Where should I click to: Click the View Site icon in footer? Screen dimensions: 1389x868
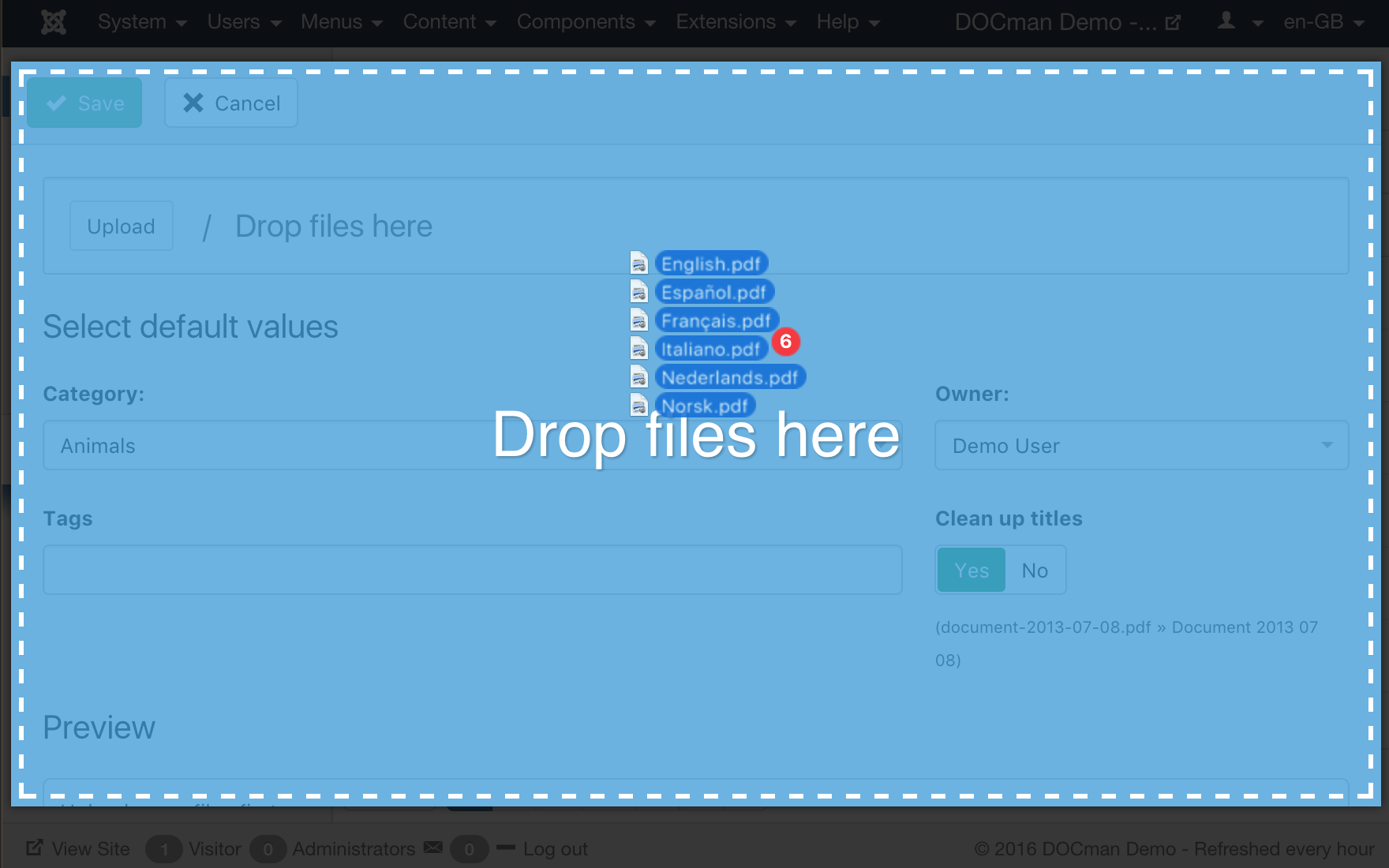click(x=35, y=848)
